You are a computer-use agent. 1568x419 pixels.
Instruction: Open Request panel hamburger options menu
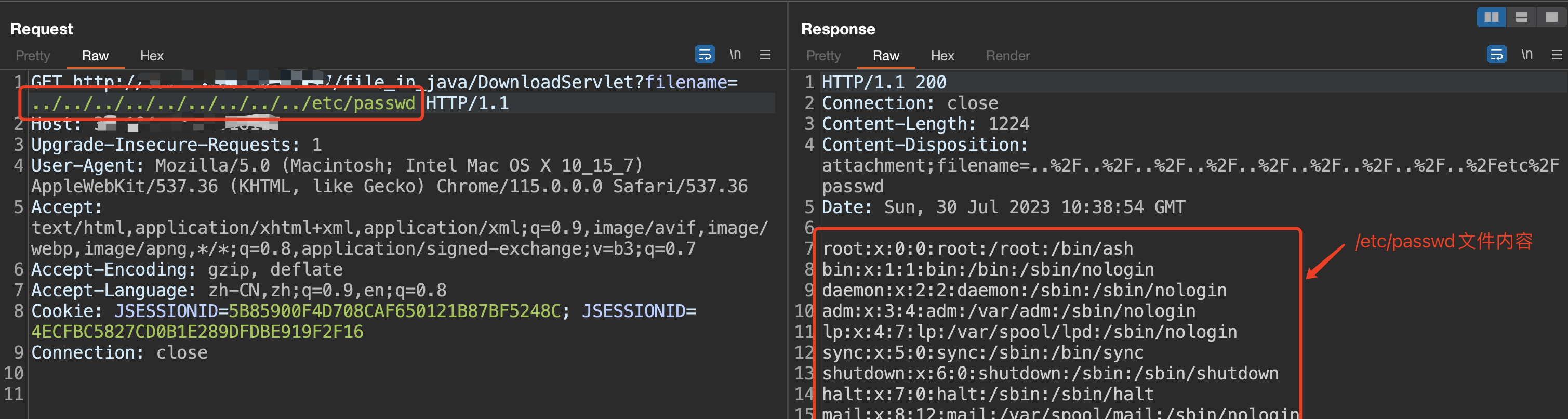(765, 55)
